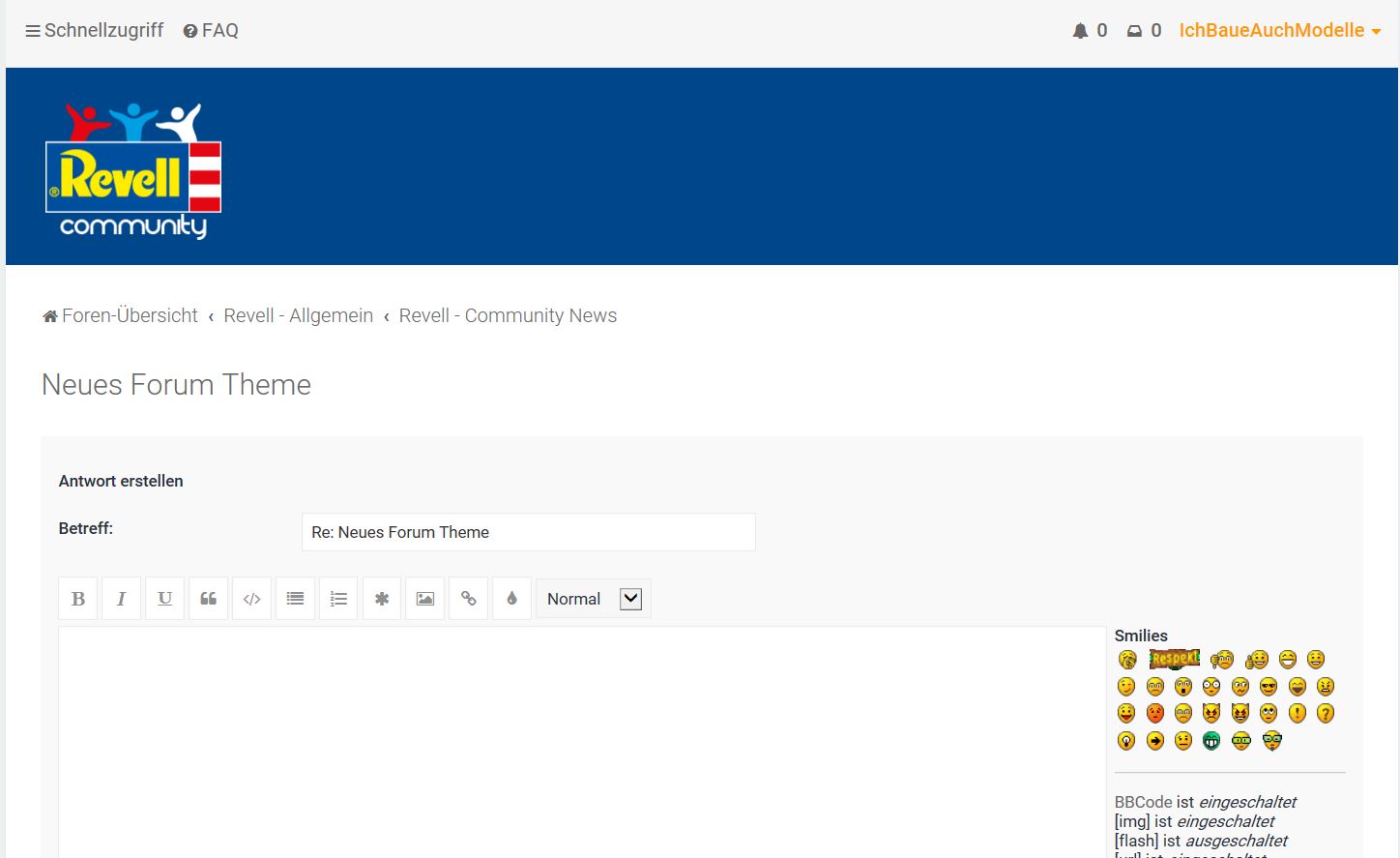Insert a quote block
This screenshot has height=858, width=1400.
(x=208, y=599)
